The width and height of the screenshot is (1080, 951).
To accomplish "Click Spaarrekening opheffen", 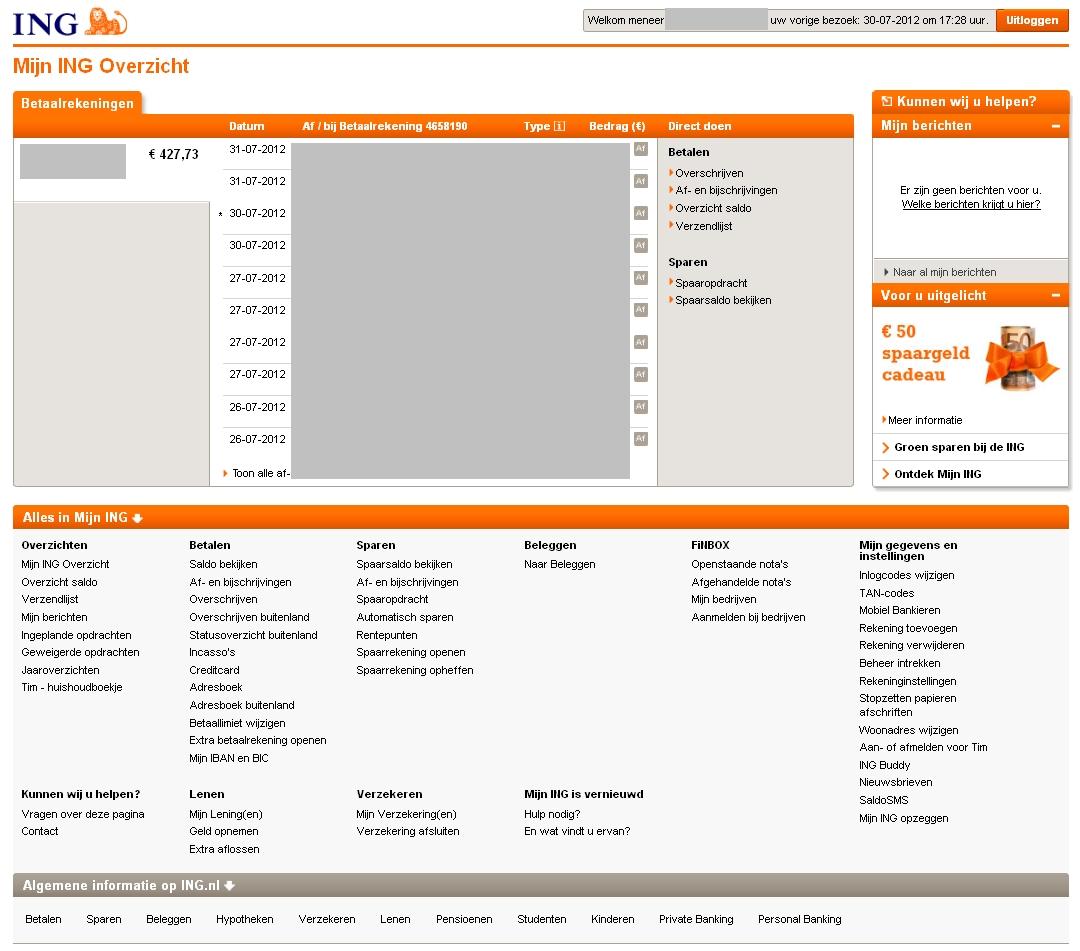I will pos(415,670).
